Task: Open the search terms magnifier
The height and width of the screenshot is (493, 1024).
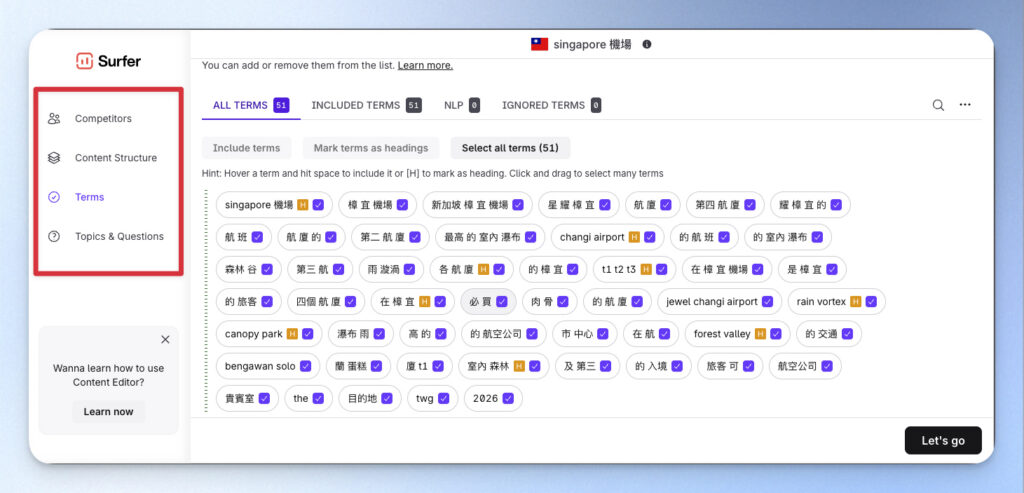Action: (938, 105)
